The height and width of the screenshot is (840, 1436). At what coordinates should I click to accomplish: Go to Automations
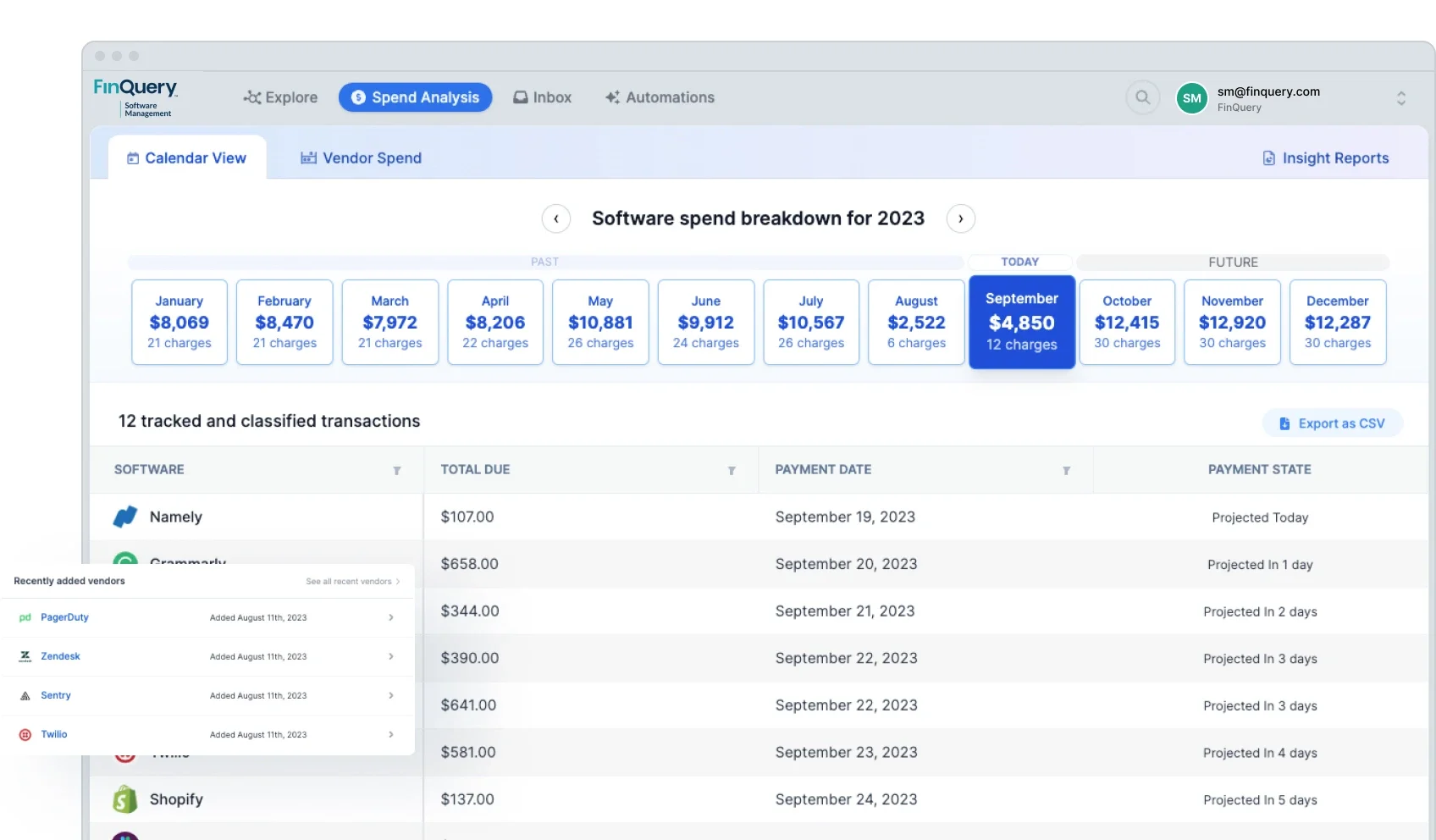[x=660, y=97]
